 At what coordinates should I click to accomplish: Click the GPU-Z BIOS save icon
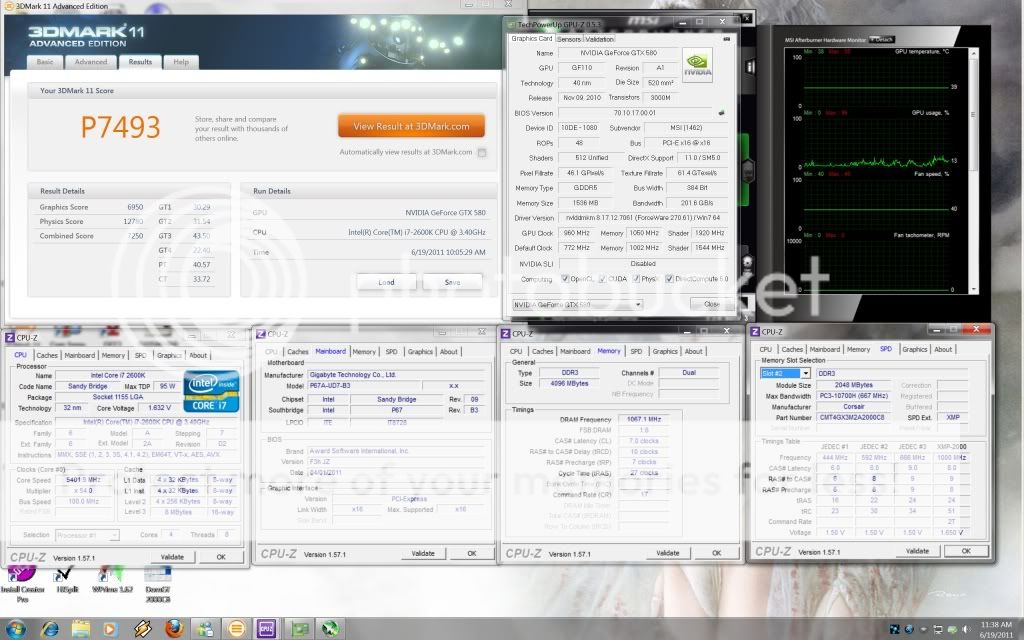tap(722, 114)
